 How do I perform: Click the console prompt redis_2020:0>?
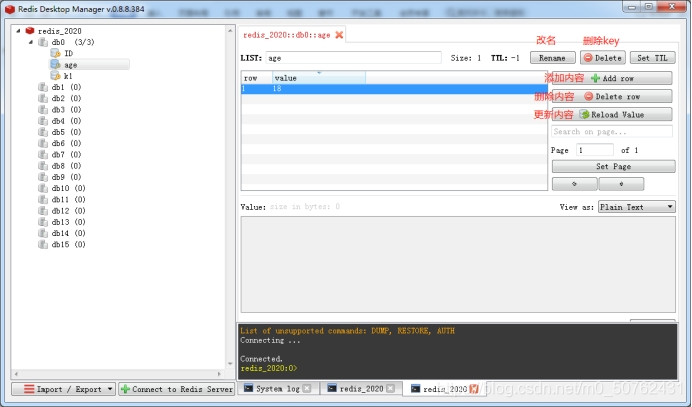click(269, 368)
